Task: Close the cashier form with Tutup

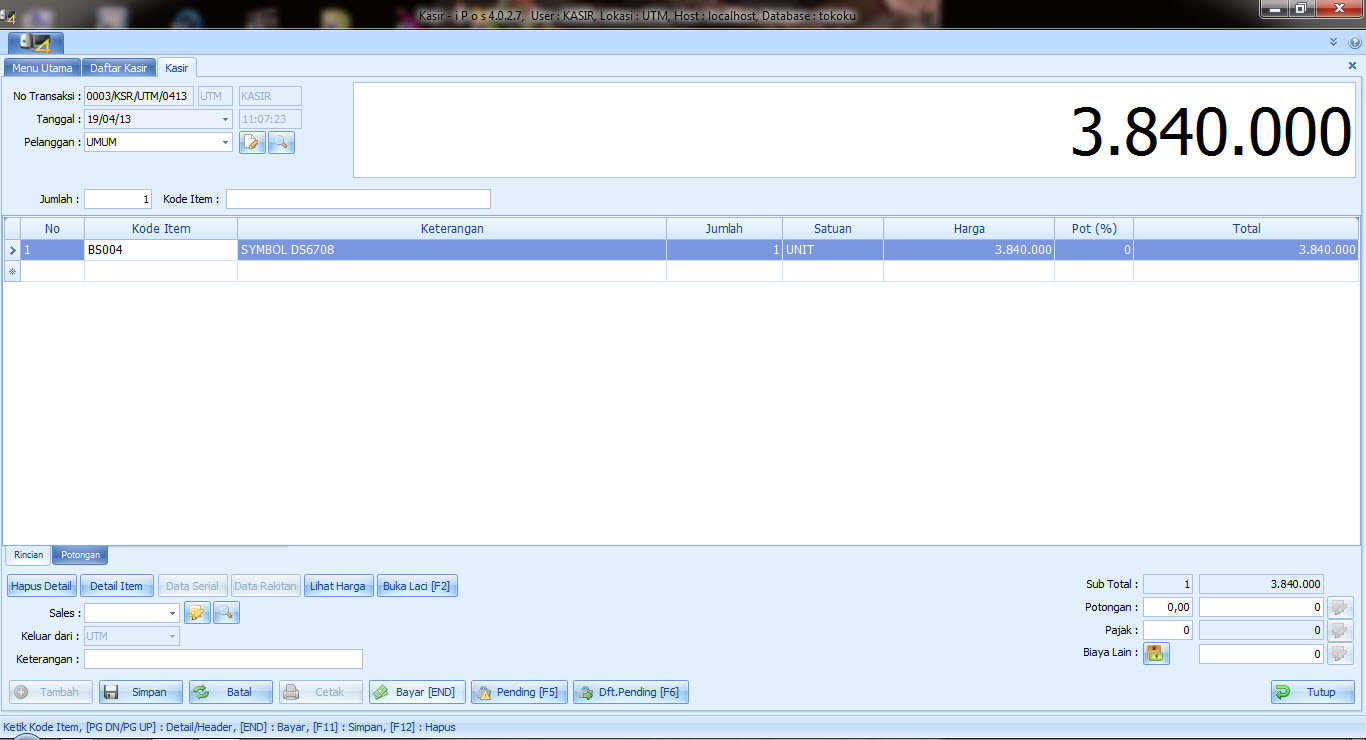Action: coord(1313,692)
